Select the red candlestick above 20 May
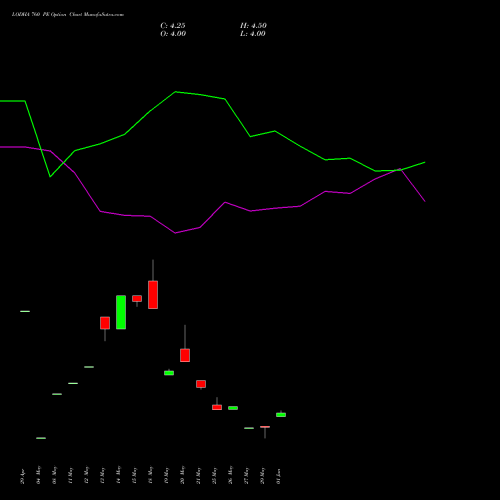Screen dimensions: 500x500 [185, 355]
